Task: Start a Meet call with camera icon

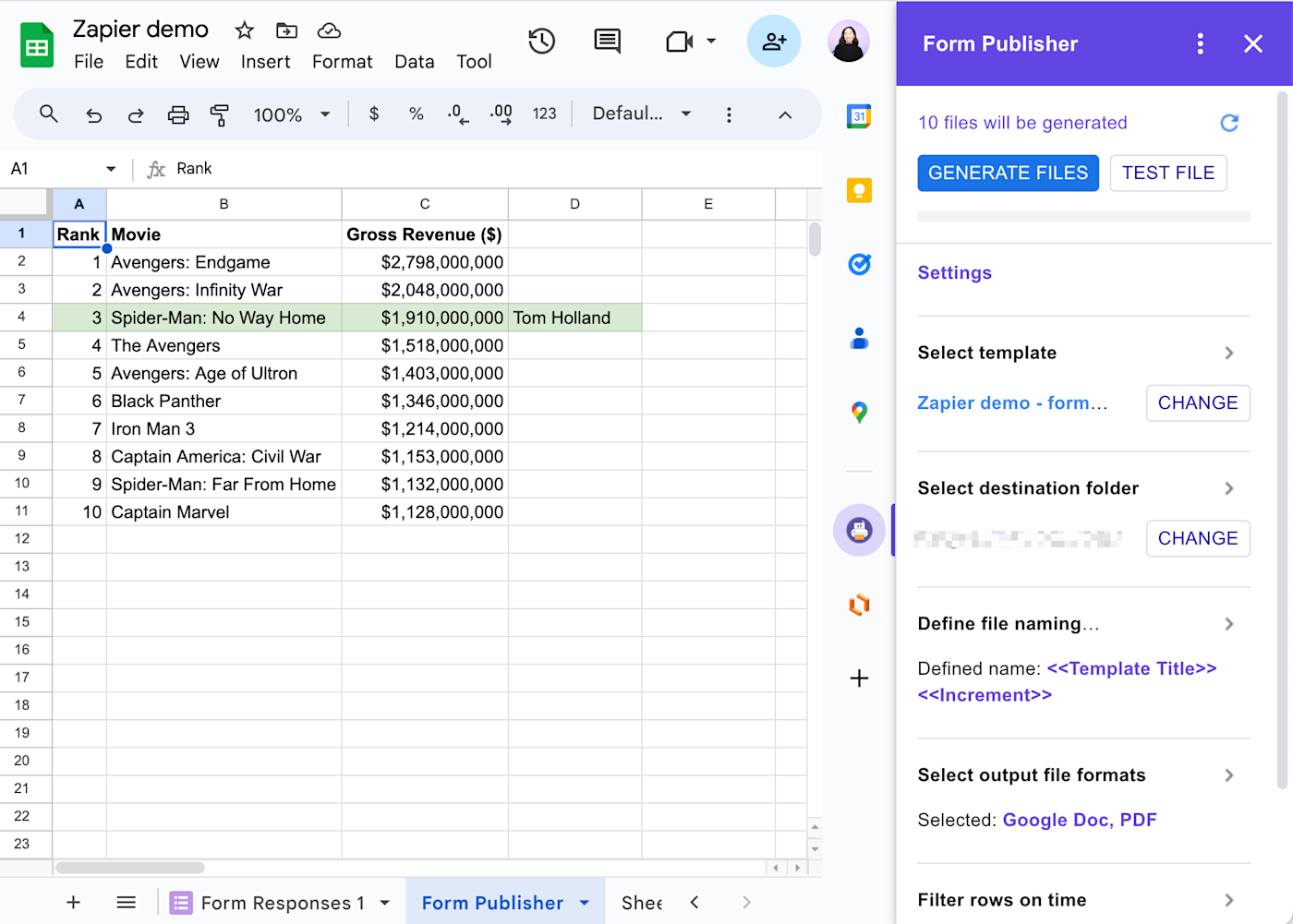Action: pyautogui.click(x=679, y=42)
